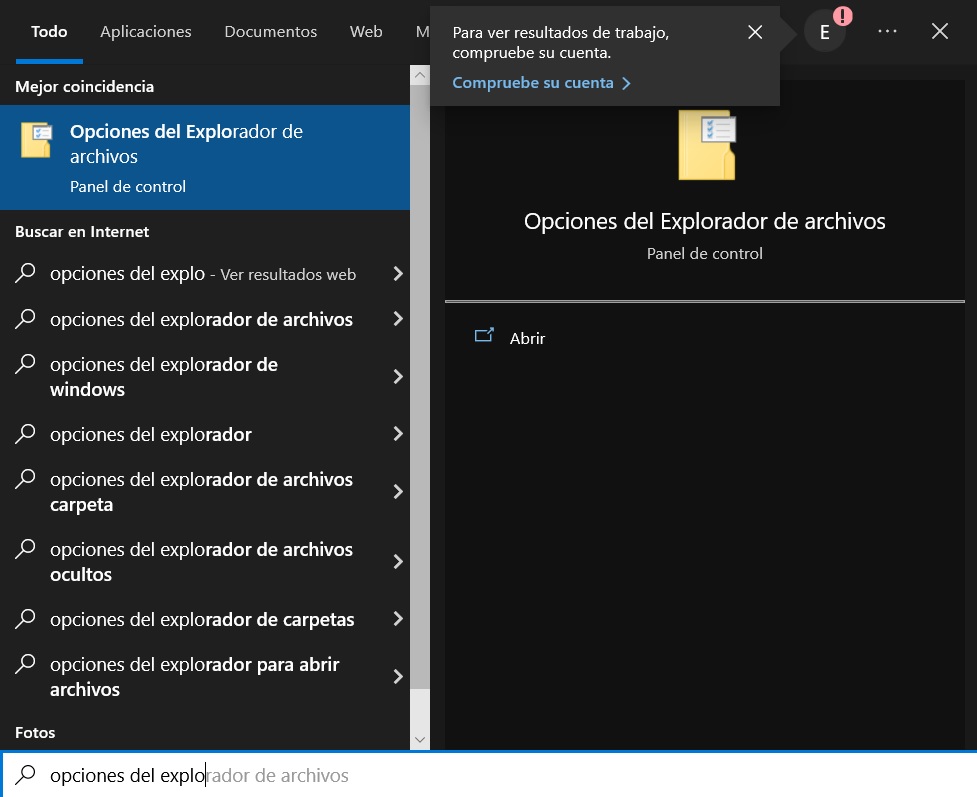
Task: Select the Documentos tab
Action: coord(270,32)
